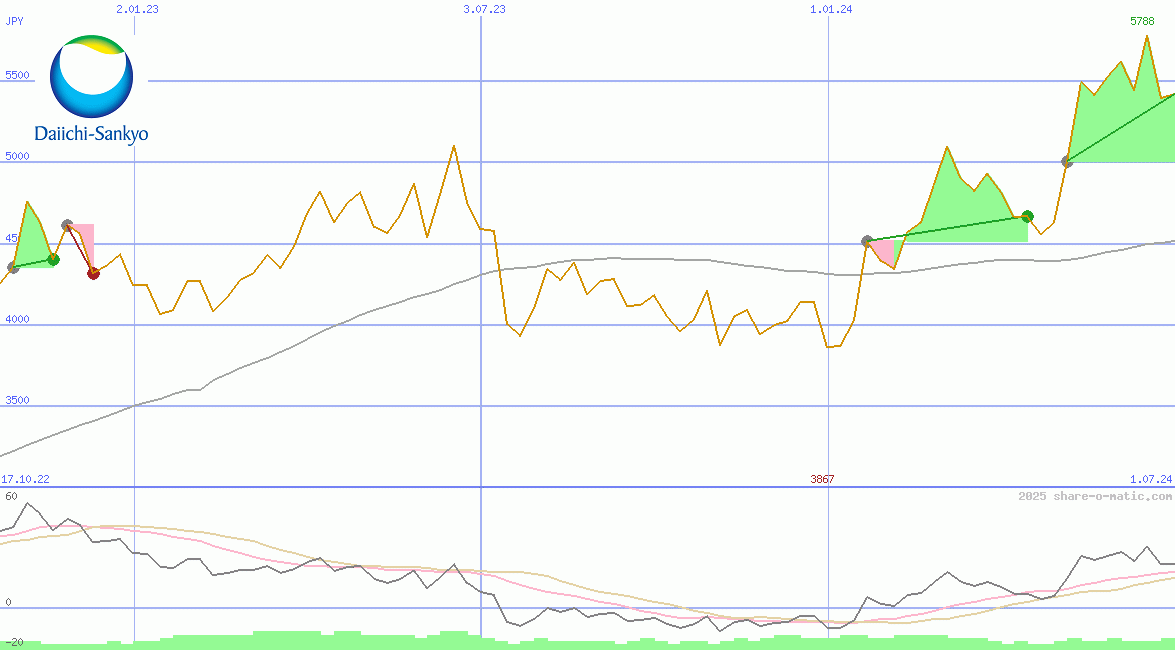
Task: Click the gray entry marker right after 1.01.24
Action: pyautogui.click(x=867, y=241)
